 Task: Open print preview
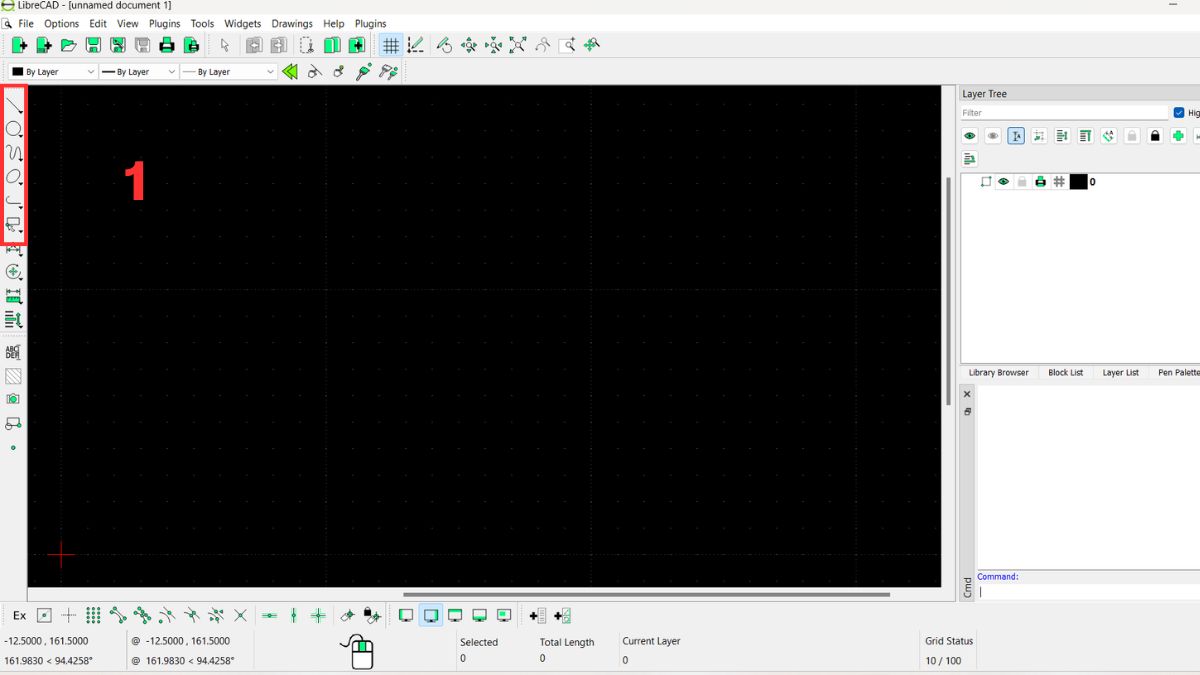coord(191,45)
